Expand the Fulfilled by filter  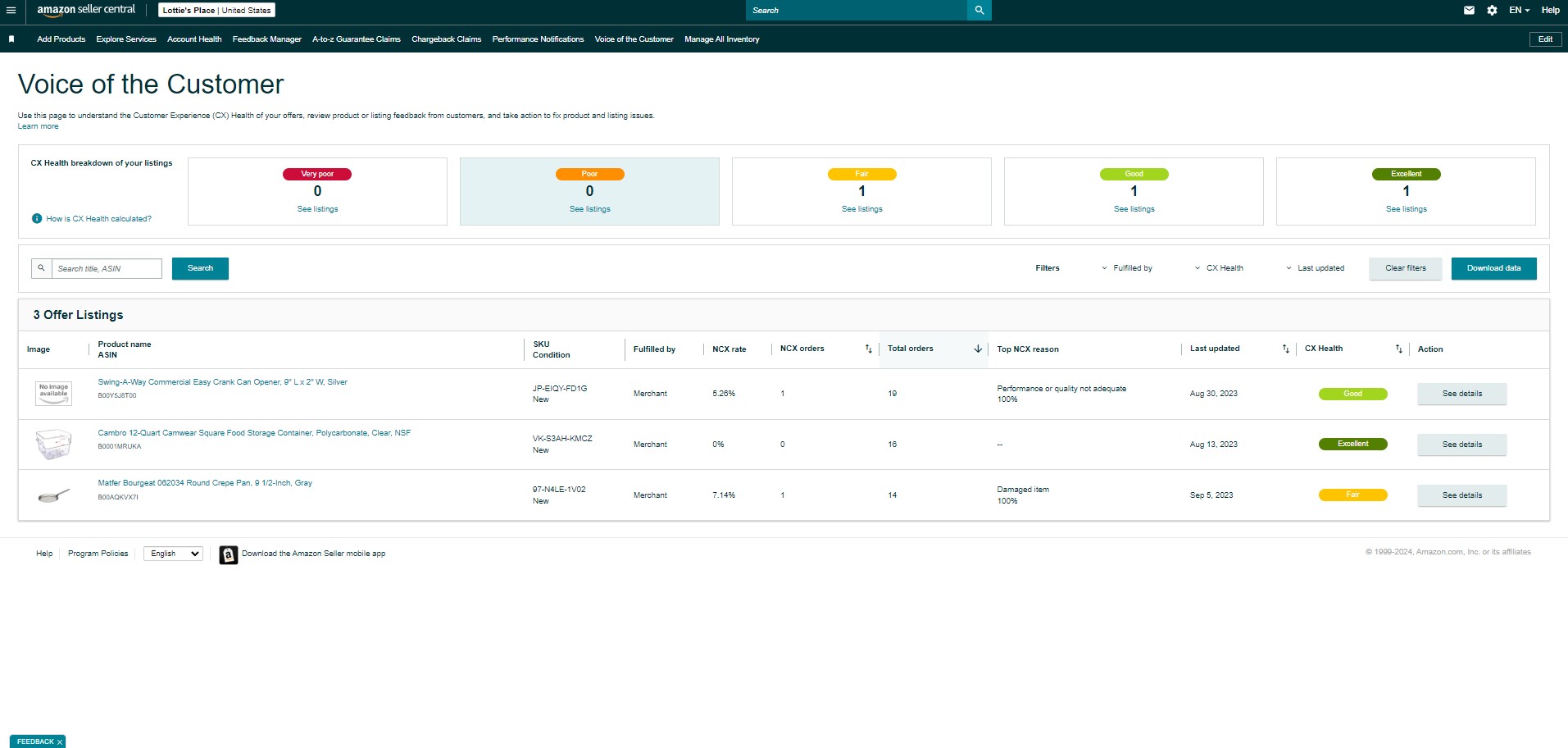(x=1127, y=268)
